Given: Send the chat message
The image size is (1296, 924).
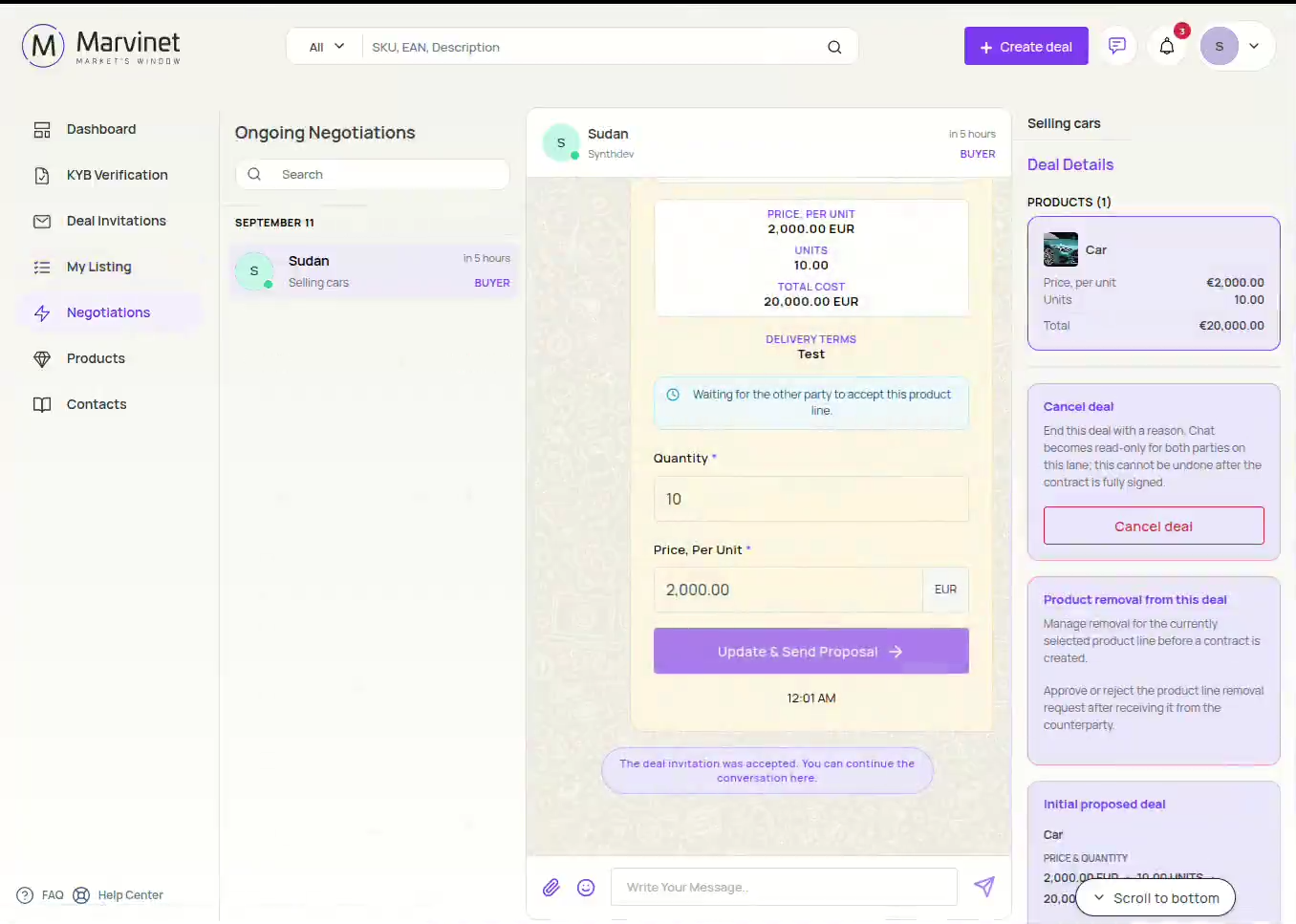Looking at the screenshot, I should point(984,887).
